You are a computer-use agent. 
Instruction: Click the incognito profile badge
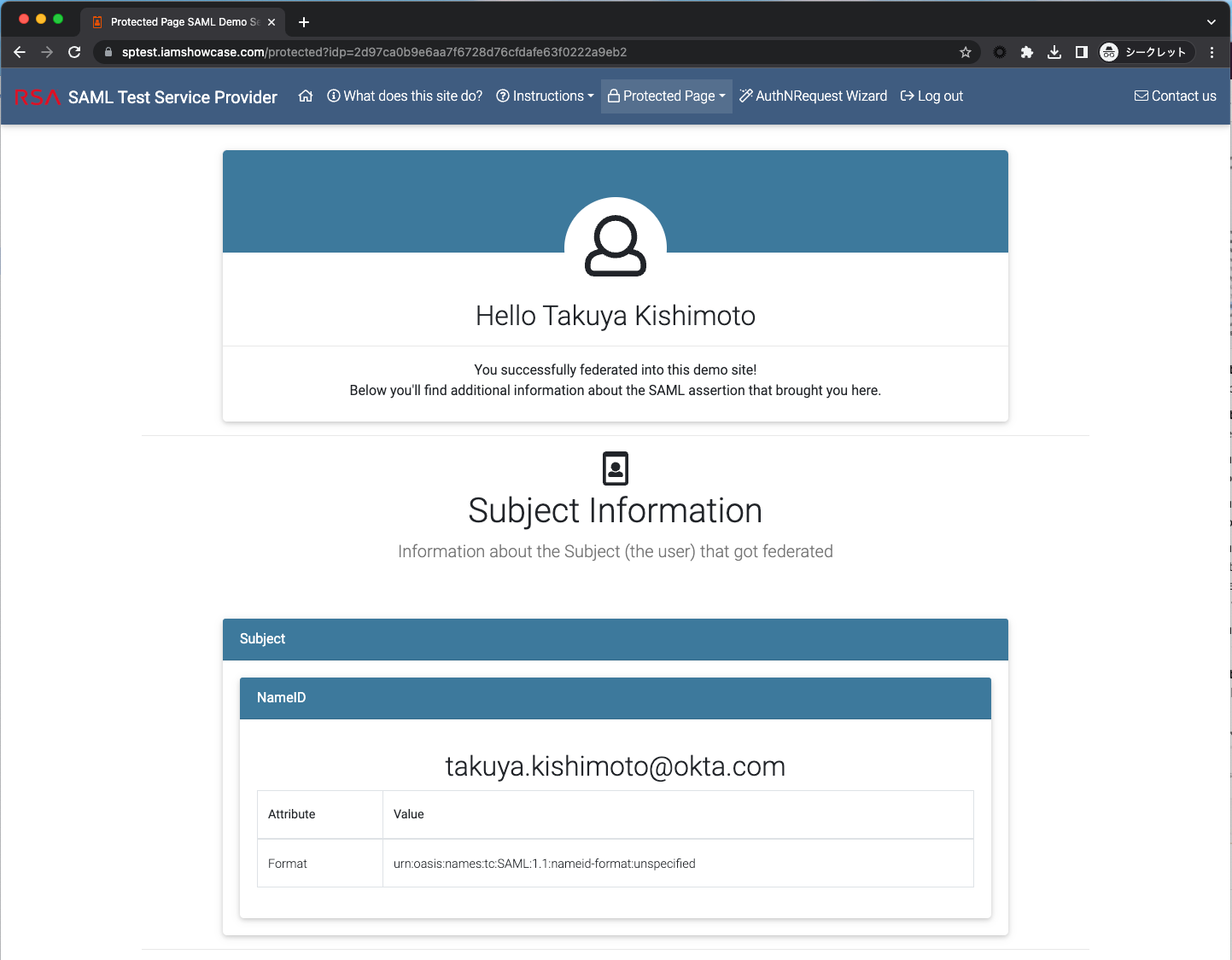pyautogui.click(x=1143, y=52)
